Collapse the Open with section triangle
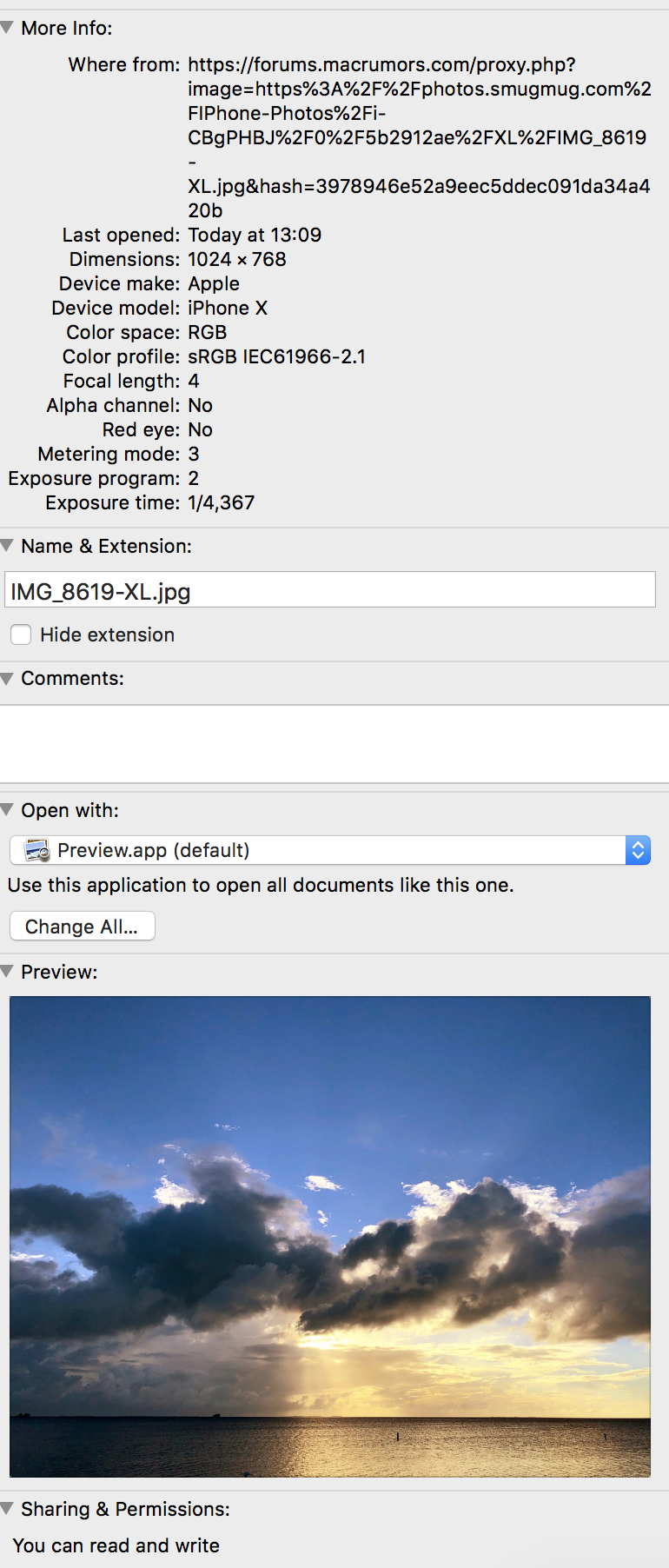The height and width of the screenshot is (1568, 669). [x=8, y=810]
